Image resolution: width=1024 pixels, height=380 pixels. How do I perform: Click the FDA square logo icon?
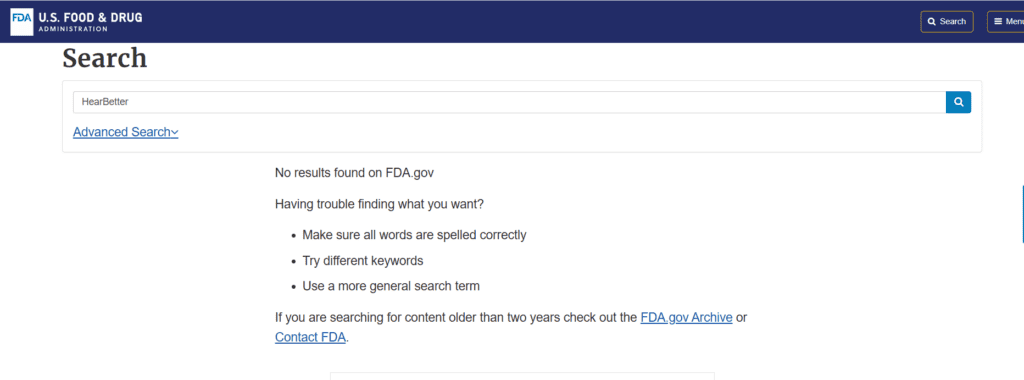(22, 21)
